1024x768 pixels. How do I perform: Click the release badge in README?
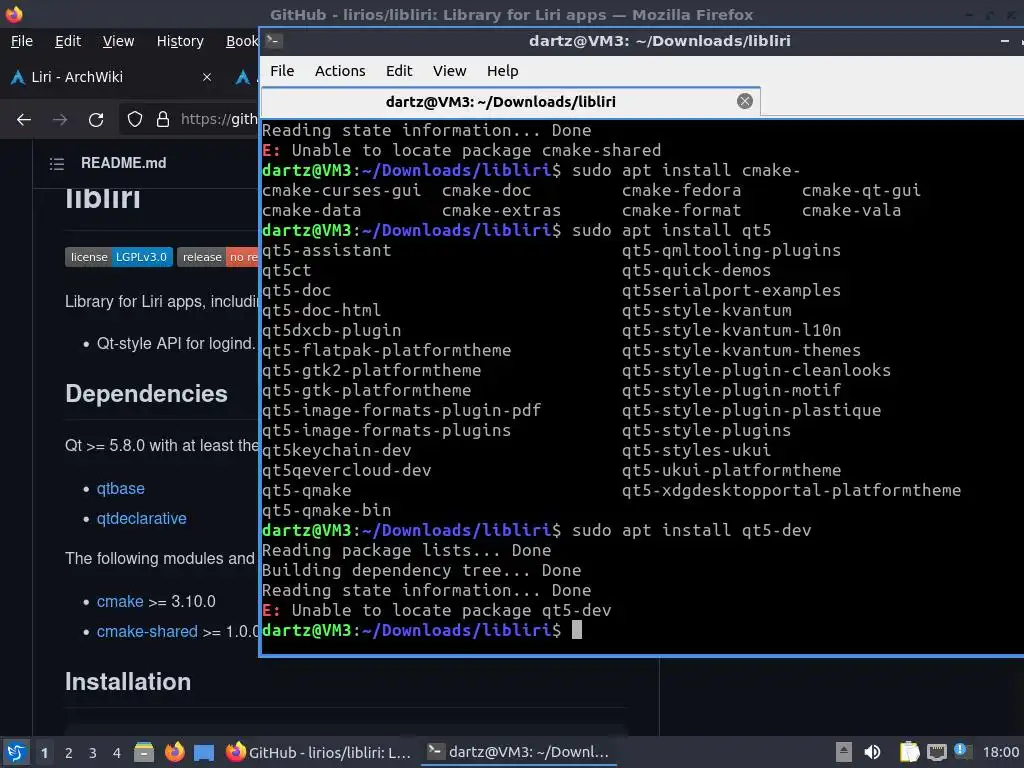pyautogui.click(x=218, y=257)
